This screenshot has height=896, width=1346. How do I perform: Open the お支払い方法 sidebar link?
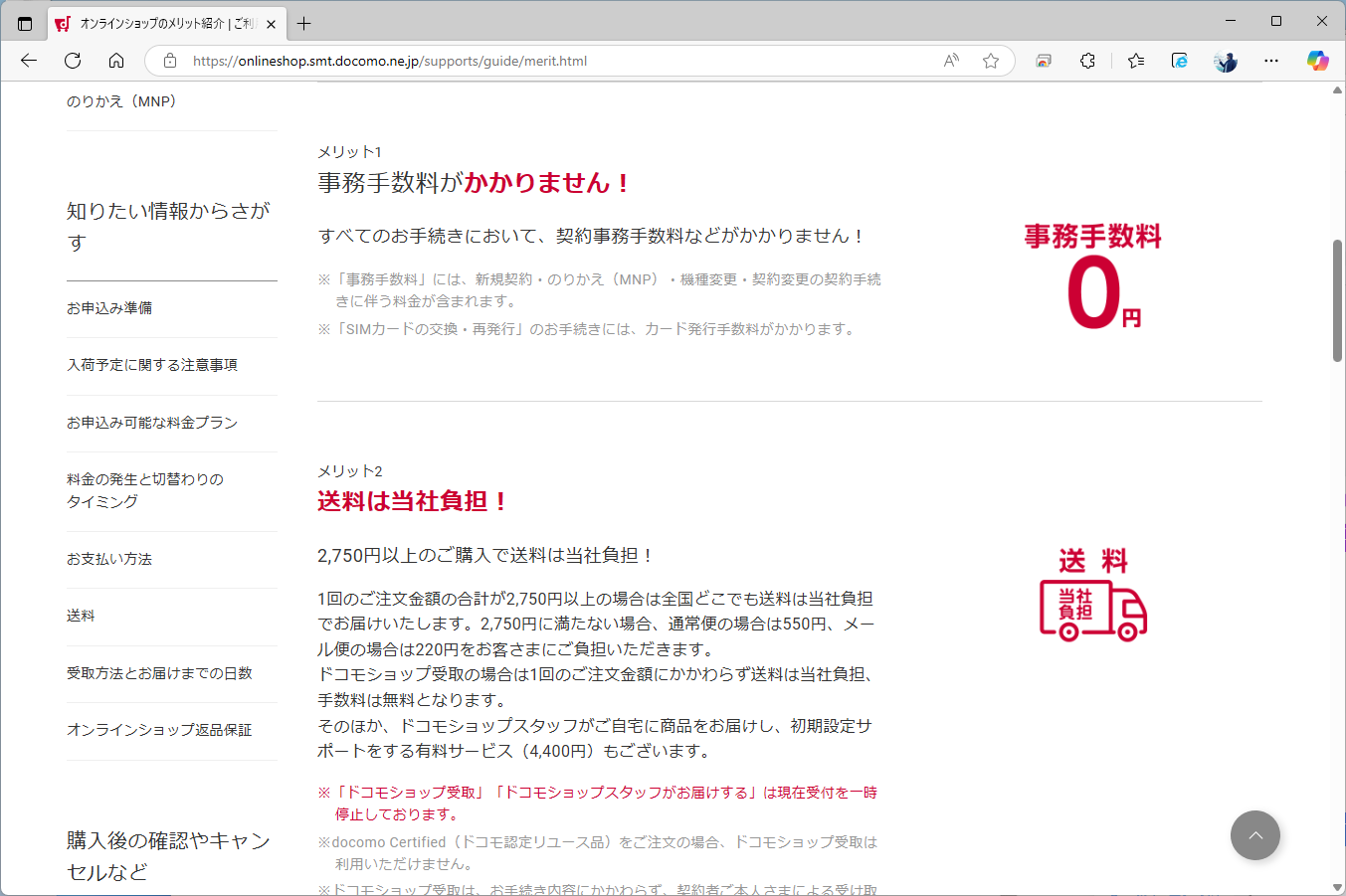pos(108,559)
